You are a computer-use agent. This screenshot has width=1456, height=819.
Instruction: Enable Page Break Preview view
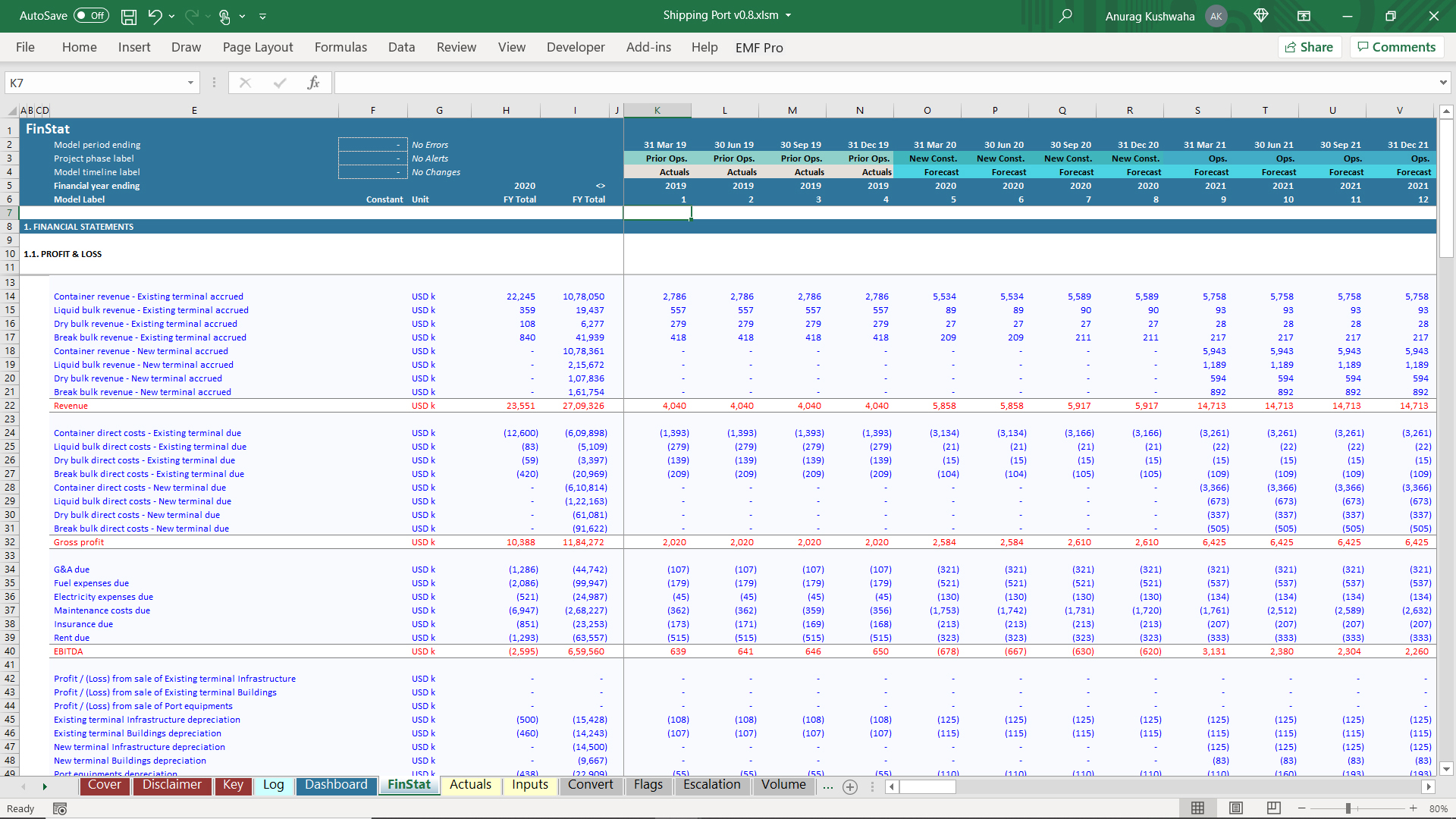tap(1274, 808)
